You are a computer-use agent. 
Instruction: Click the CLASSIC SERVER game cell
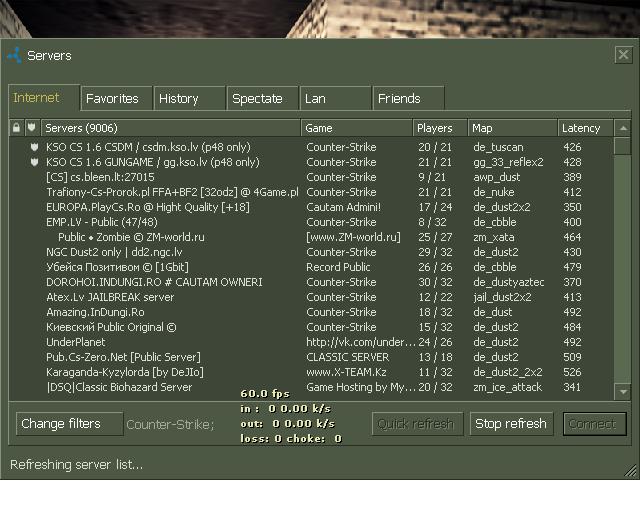pyautogui.click(x=347, y=357)
